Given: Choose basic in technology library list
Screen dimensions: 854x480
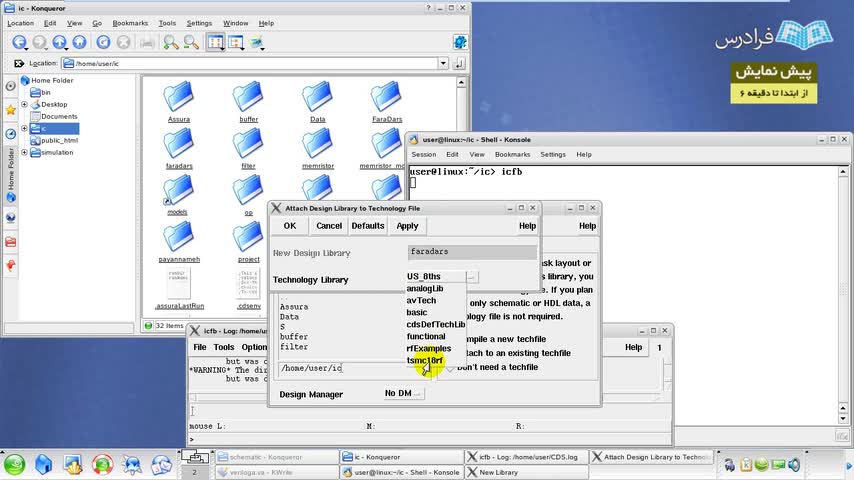Looking at the screenshot, I should pos(417,312).
